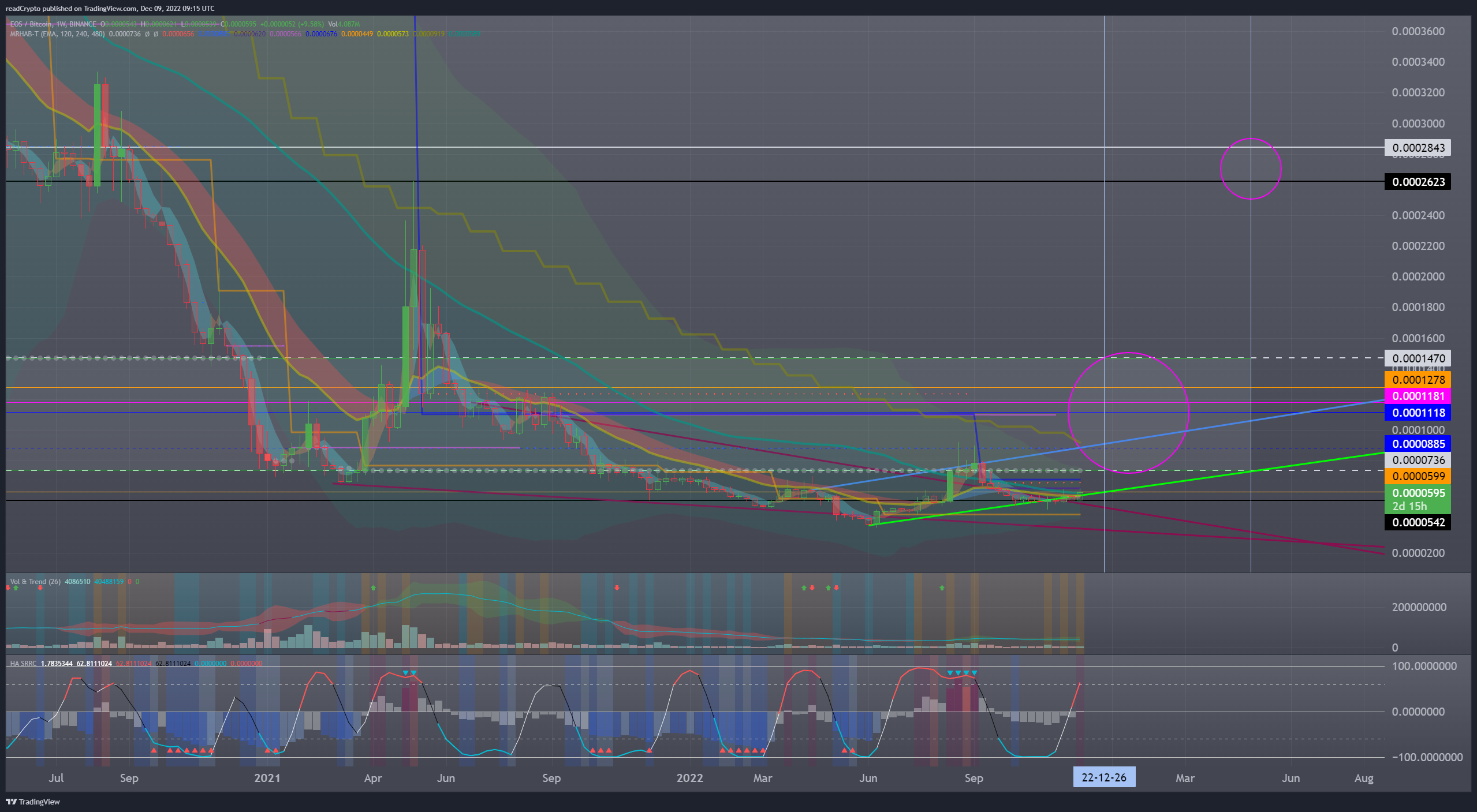Click the red 0.0000656 value in MRHAB-T legend

coord(178,34)
